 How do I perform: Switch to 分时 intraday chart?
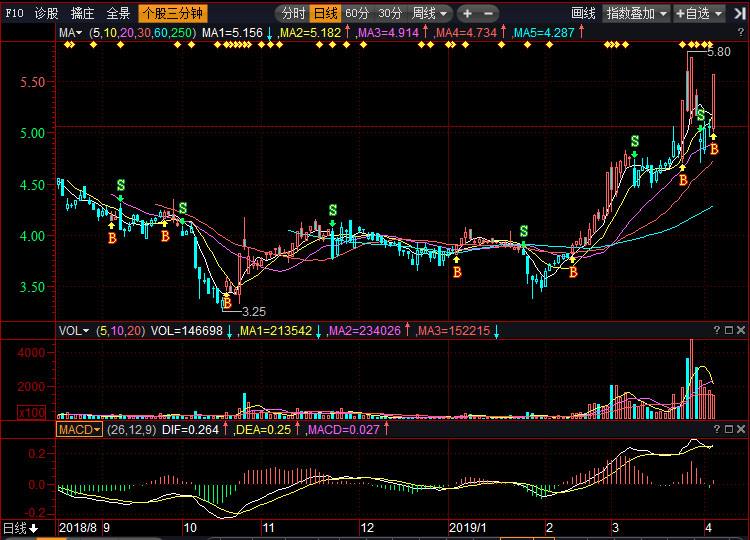pyautogui.click(x=293, y=13)
